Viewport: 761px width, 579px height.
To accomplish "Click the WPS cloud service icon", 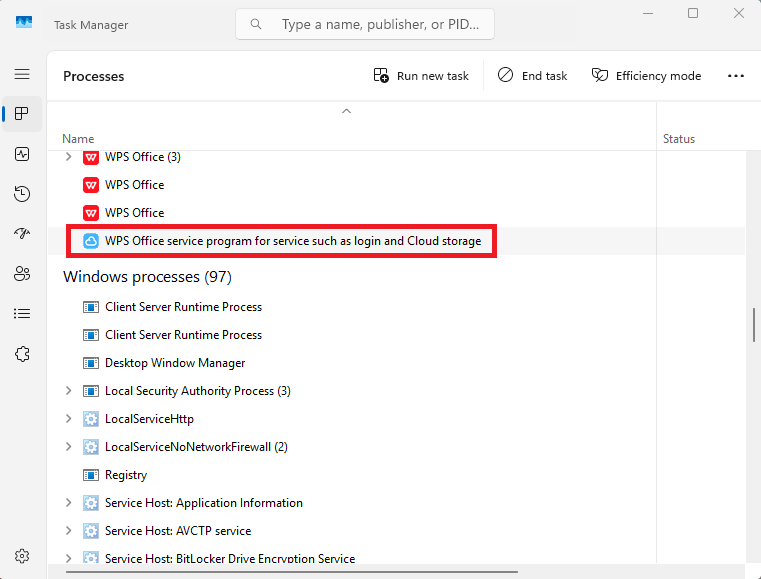I will [91, 241].
